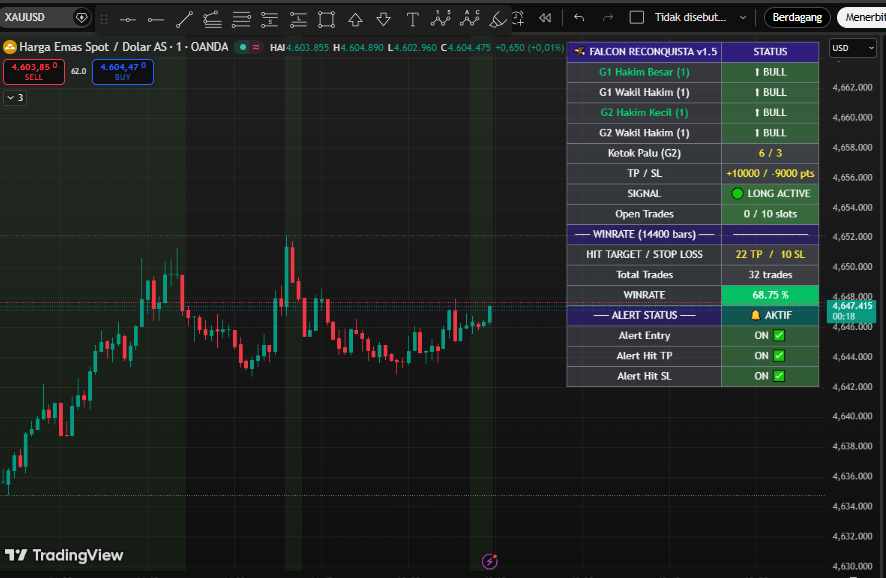Undo the last chart action

point(579,18)
